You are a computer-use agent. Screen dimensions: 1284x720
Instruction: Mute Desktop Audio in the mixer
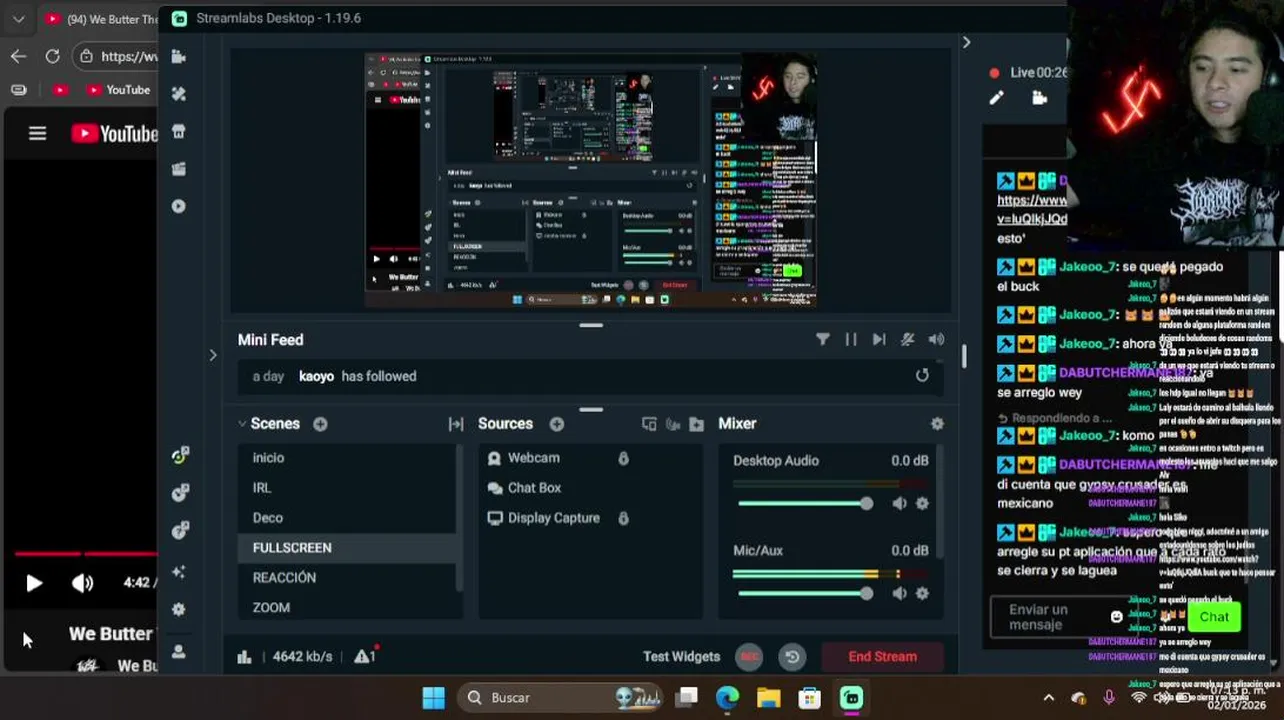pyautogui.click(x=899, y=503)
